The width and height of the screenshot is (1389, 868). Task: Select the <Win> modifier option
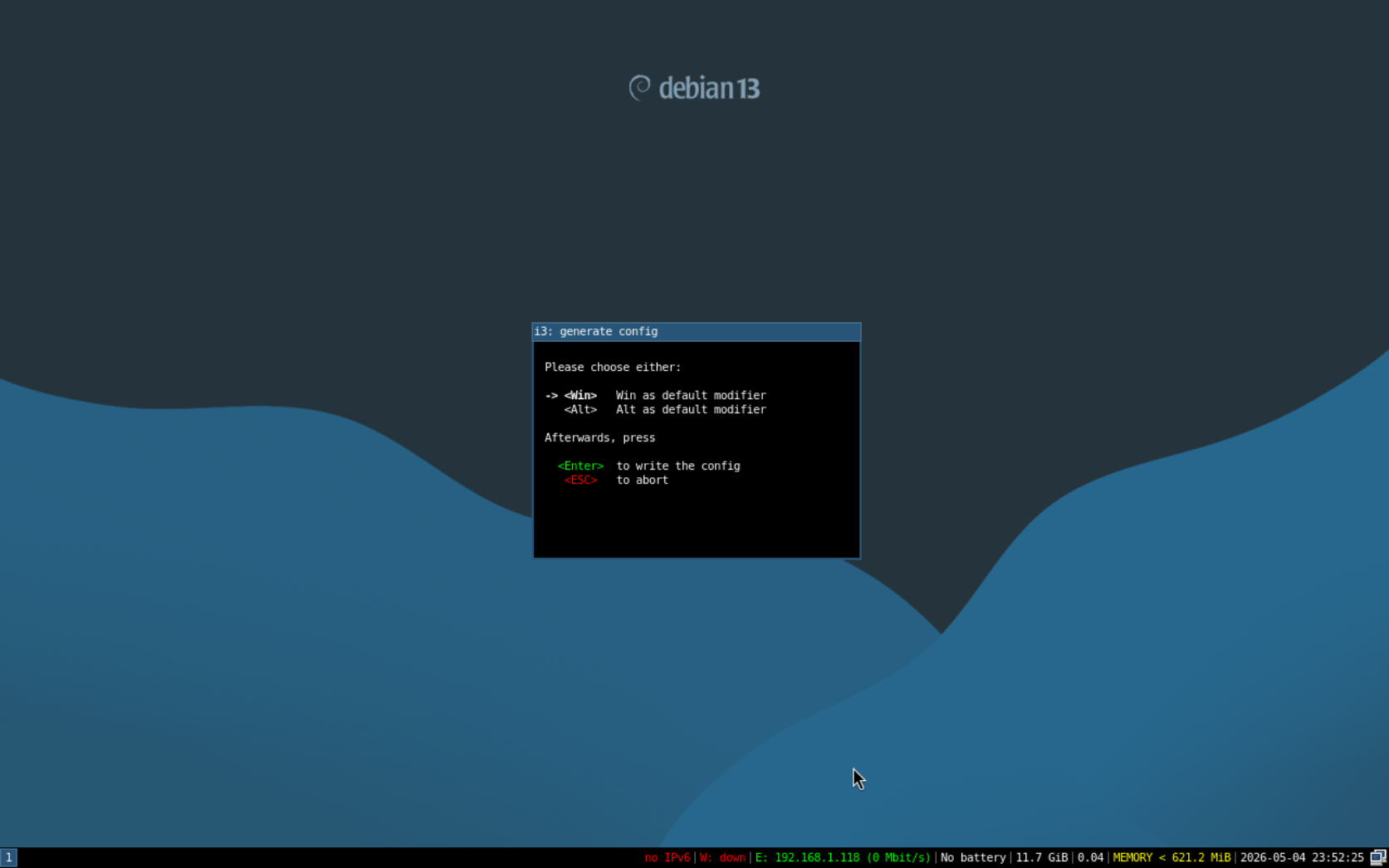[580, 396]
